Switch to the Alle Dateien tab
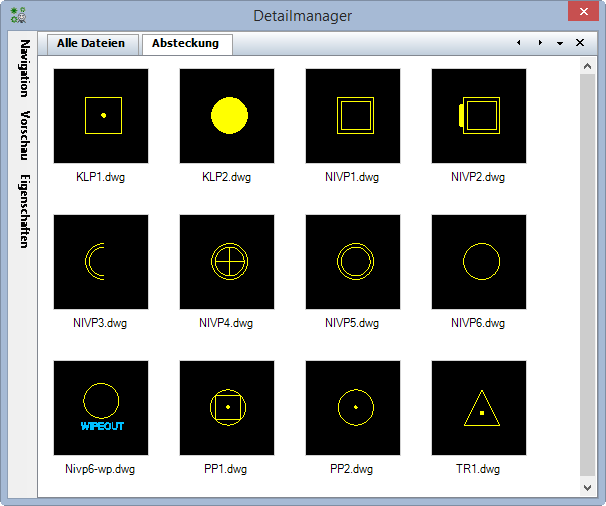Screen dimensions: 606x506 pos(91,44)
